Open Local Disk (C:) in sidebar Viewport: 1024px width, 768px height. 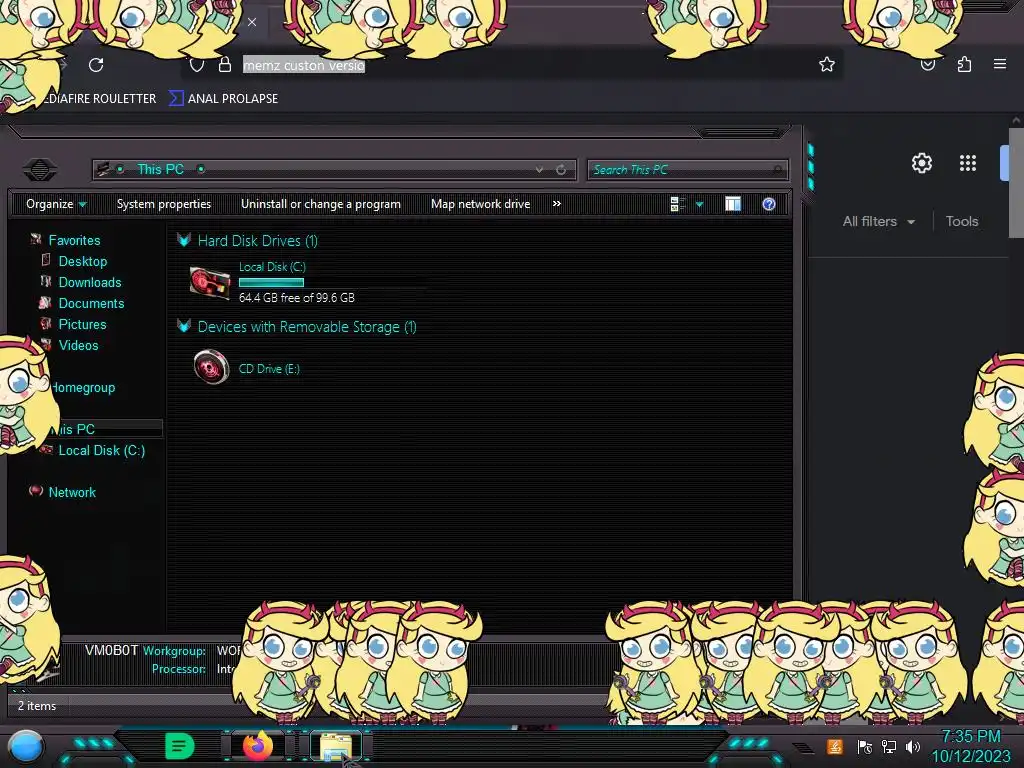pos(101,450)
